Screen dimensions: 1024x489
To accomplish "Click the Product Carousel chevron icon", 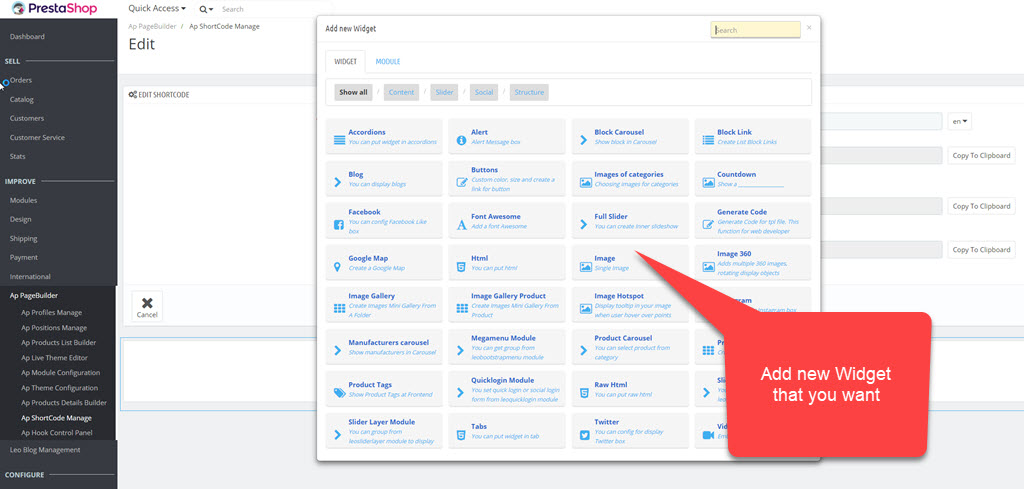I will (583, 351).
